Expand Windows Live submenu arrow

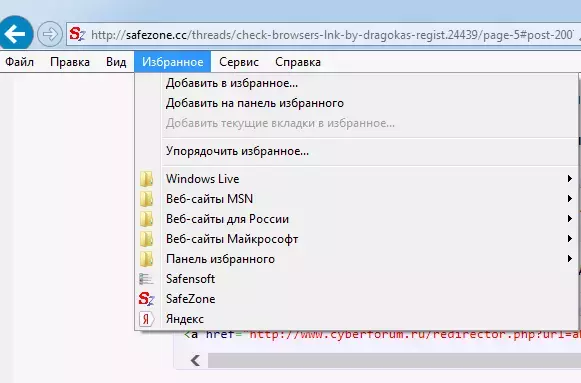pyautogui.click(x=570, y=179)
